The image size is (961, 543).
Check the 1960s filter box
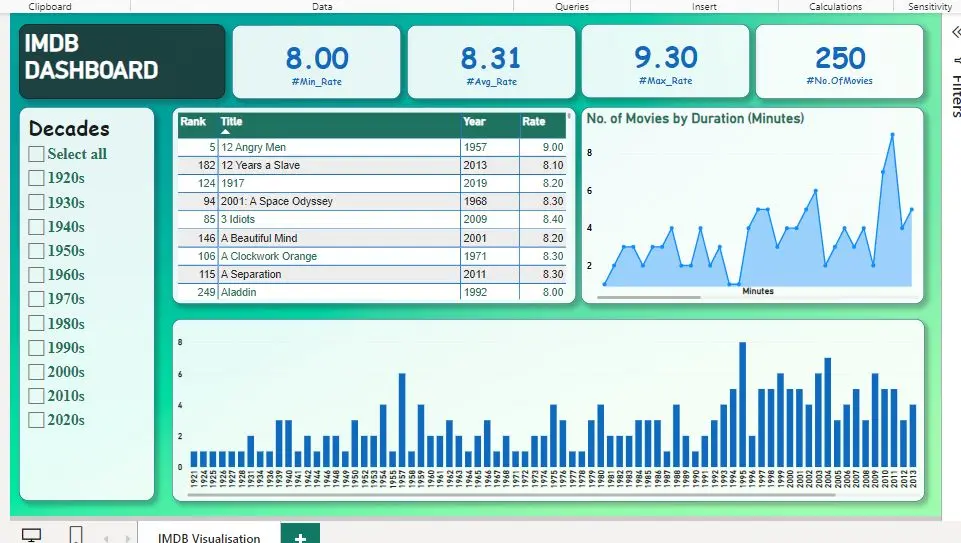pyautogui.click(x=36, y=275)
